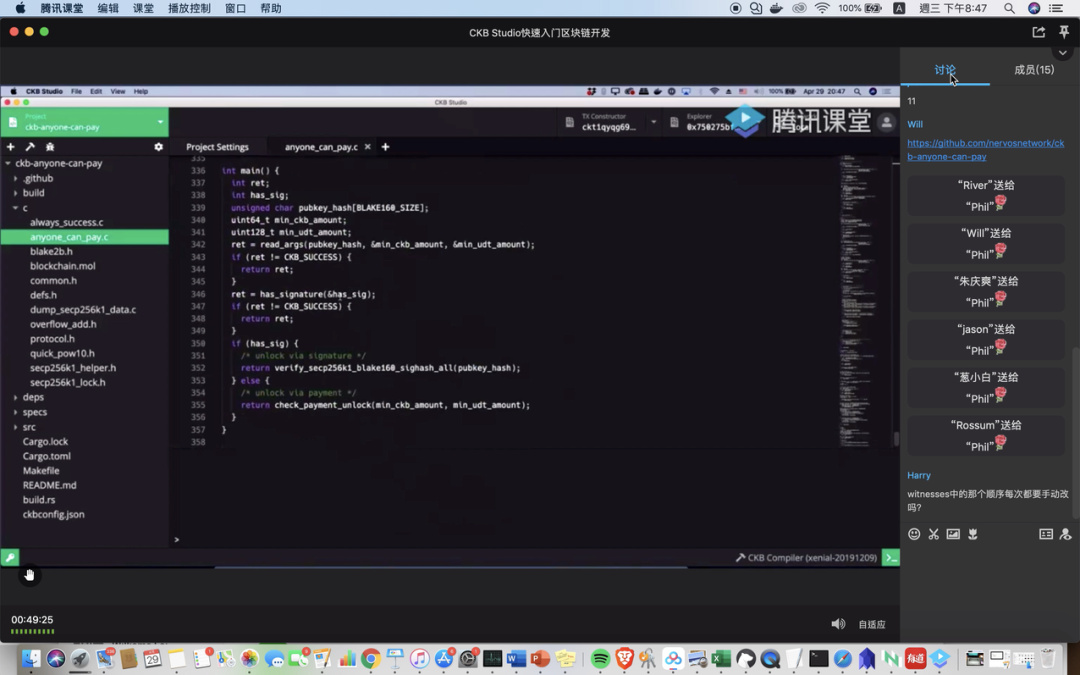The height and width of the screenshot is (675, 1080).
Task: Open the 自适应 quality selector
Action: [x=872, y=625]
